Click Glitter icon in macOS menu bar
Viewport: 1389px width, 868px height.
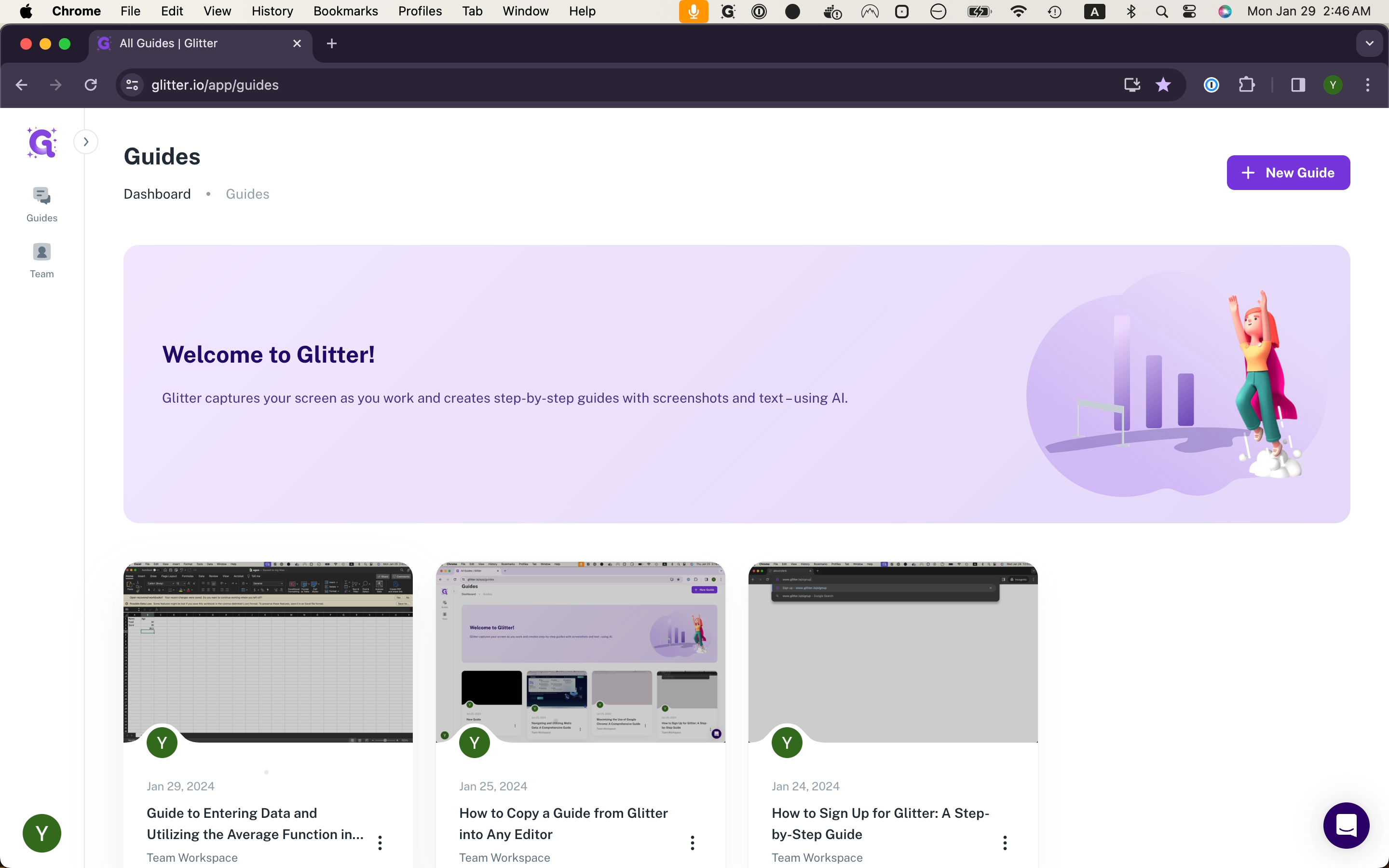coord(728,11)
